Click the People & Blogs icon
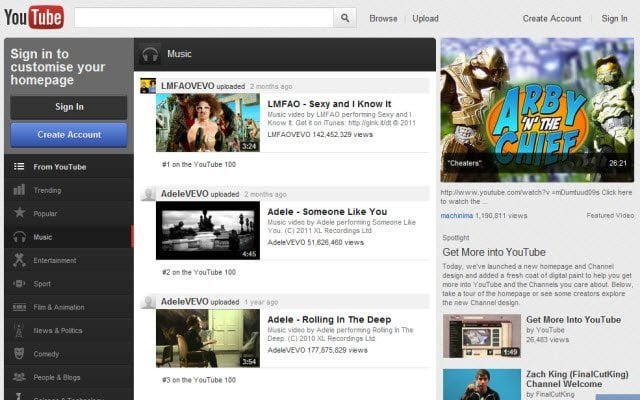 [x=19, y=377]
